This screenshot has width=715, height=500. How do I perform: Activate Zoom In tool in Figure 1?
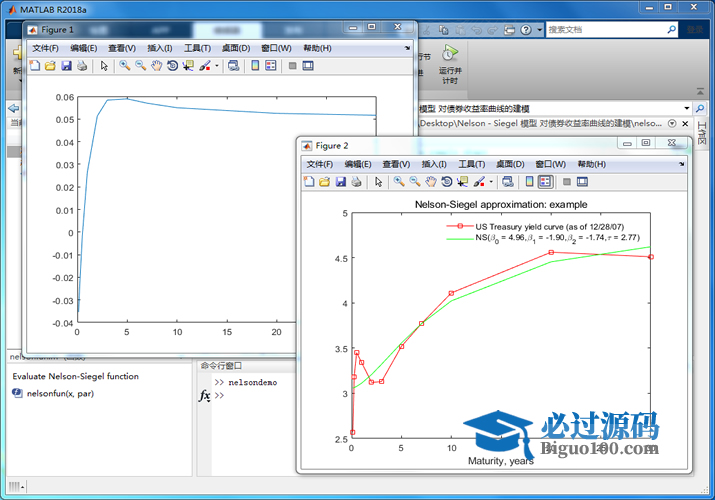click(124, 66)
